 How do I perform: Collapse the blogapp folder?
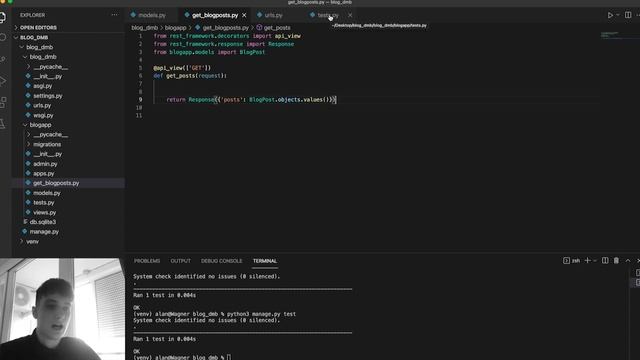point(40,125)
